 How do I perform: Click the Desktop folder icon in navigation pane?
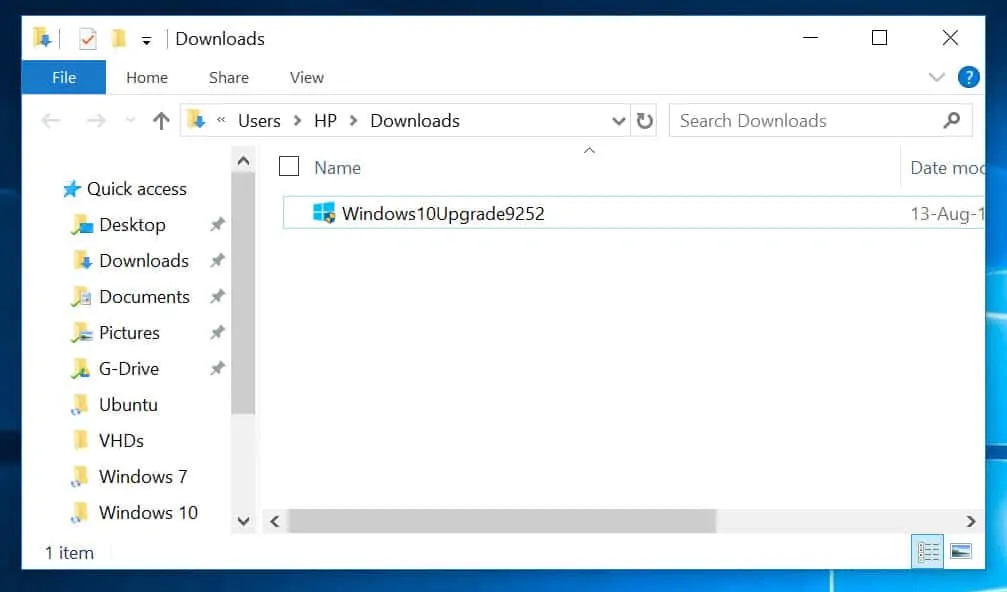(82, 225)
